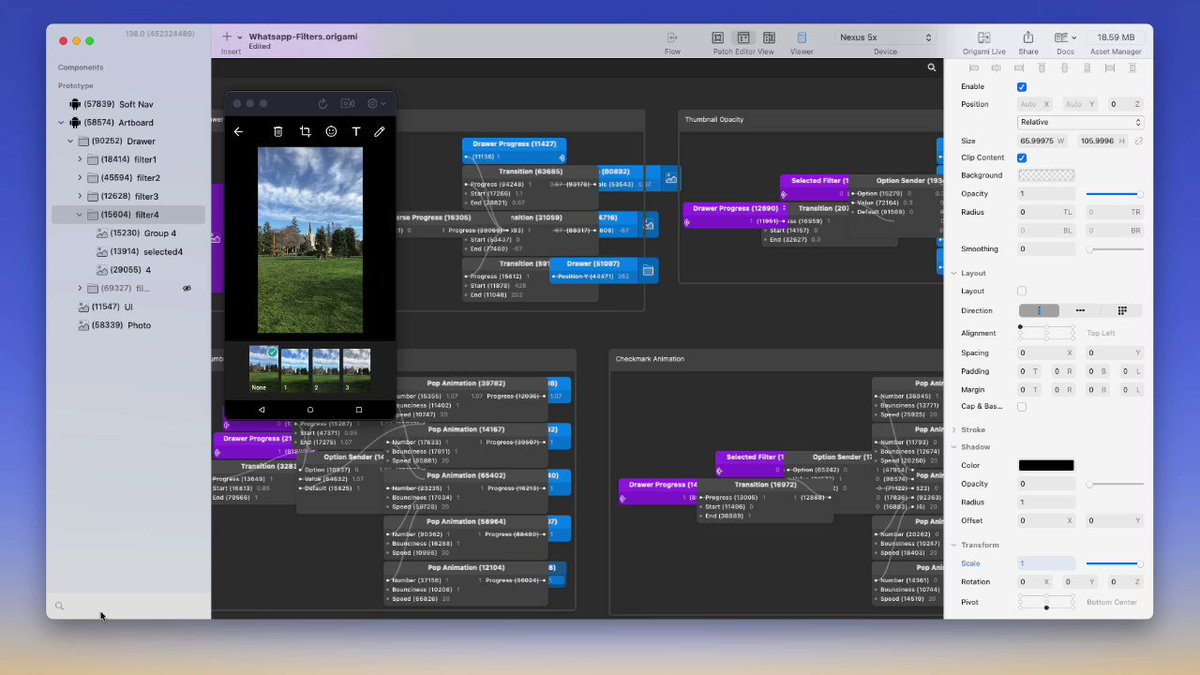1200x675 pixels.
Task: Open the Origami Live toolbar icon
Action: coord(984,37)
